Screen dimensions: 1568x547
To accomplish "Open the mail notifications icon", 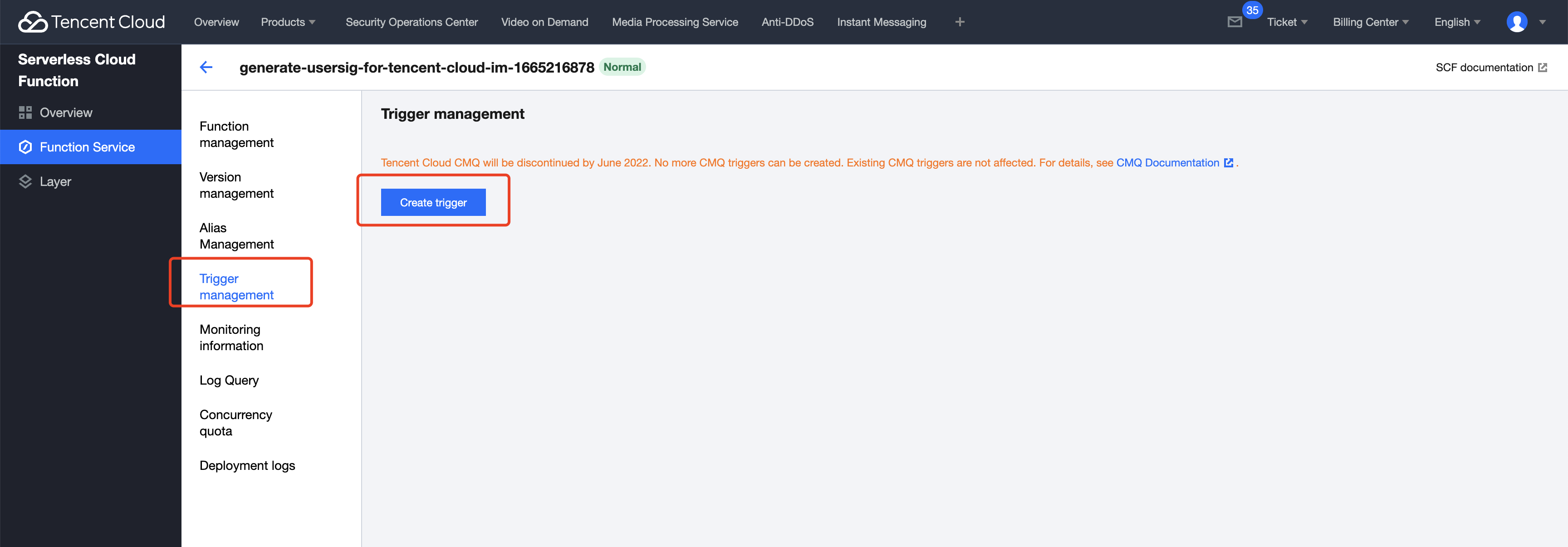I will (1235, 23).
